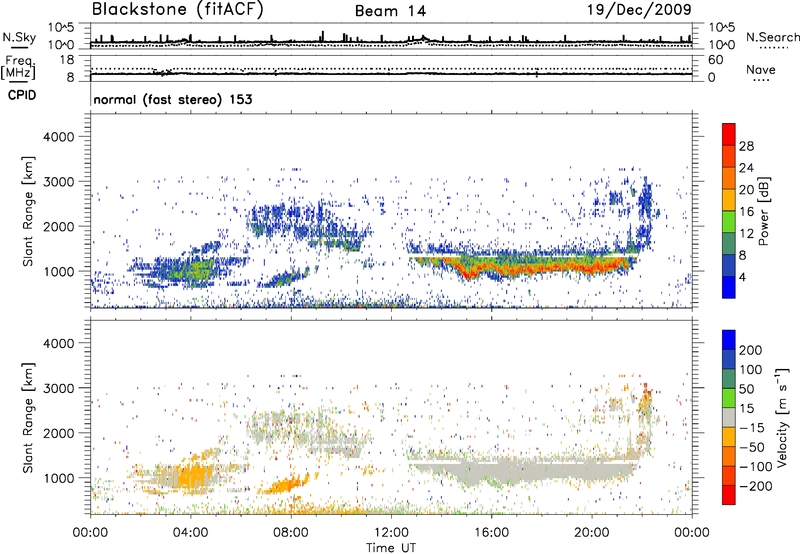Pick the red segment of power color bar

(x=729, y=135)
